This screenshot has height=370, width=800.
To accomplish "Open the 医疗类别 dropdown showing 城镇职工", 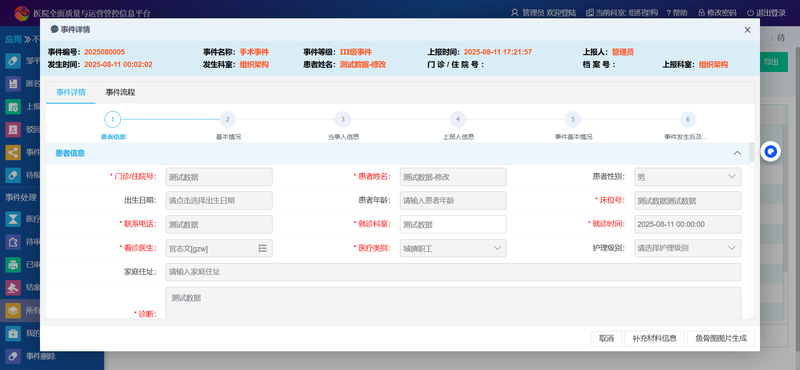I will pyautogui.click(x=453, y=249).
